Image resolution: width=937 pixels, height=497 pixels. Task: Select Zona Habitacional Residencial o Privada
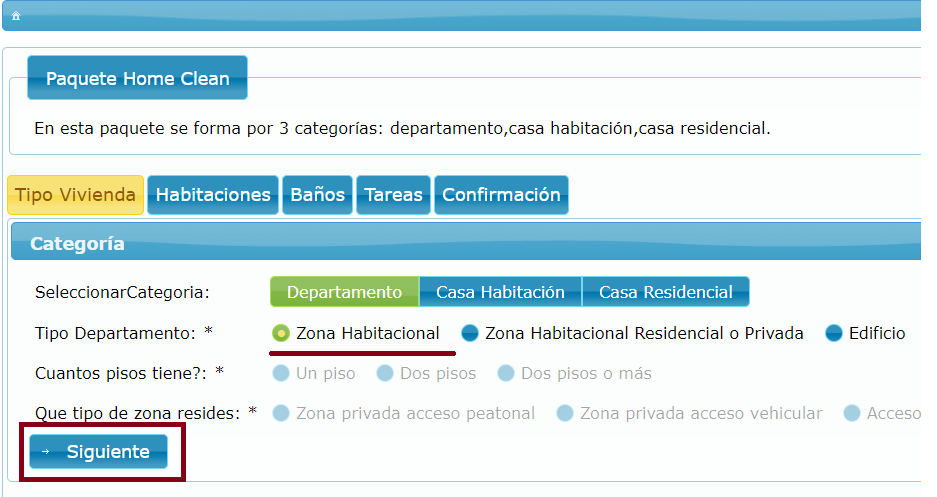469,333
